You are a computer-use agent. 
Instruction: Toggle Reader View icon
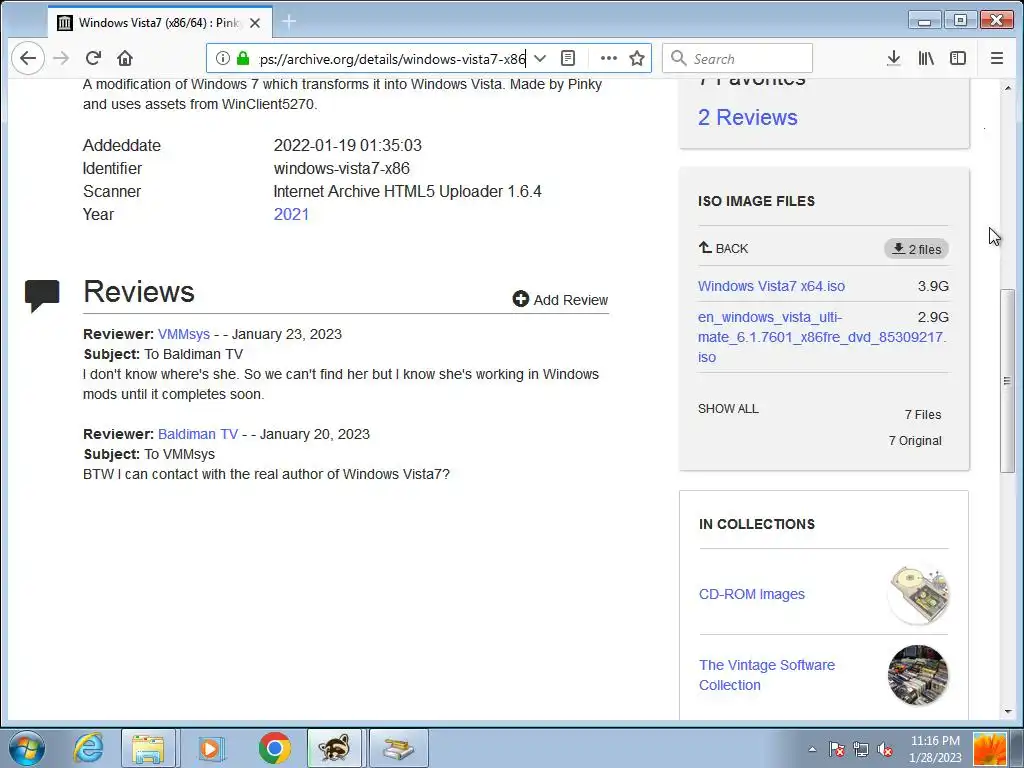point(568,59)
